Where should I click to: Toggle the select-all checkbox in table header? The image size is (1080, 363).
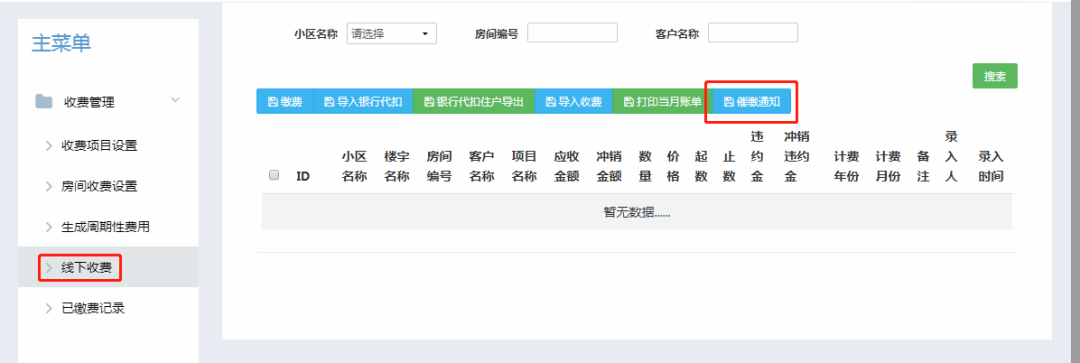(x=273, y=175)
